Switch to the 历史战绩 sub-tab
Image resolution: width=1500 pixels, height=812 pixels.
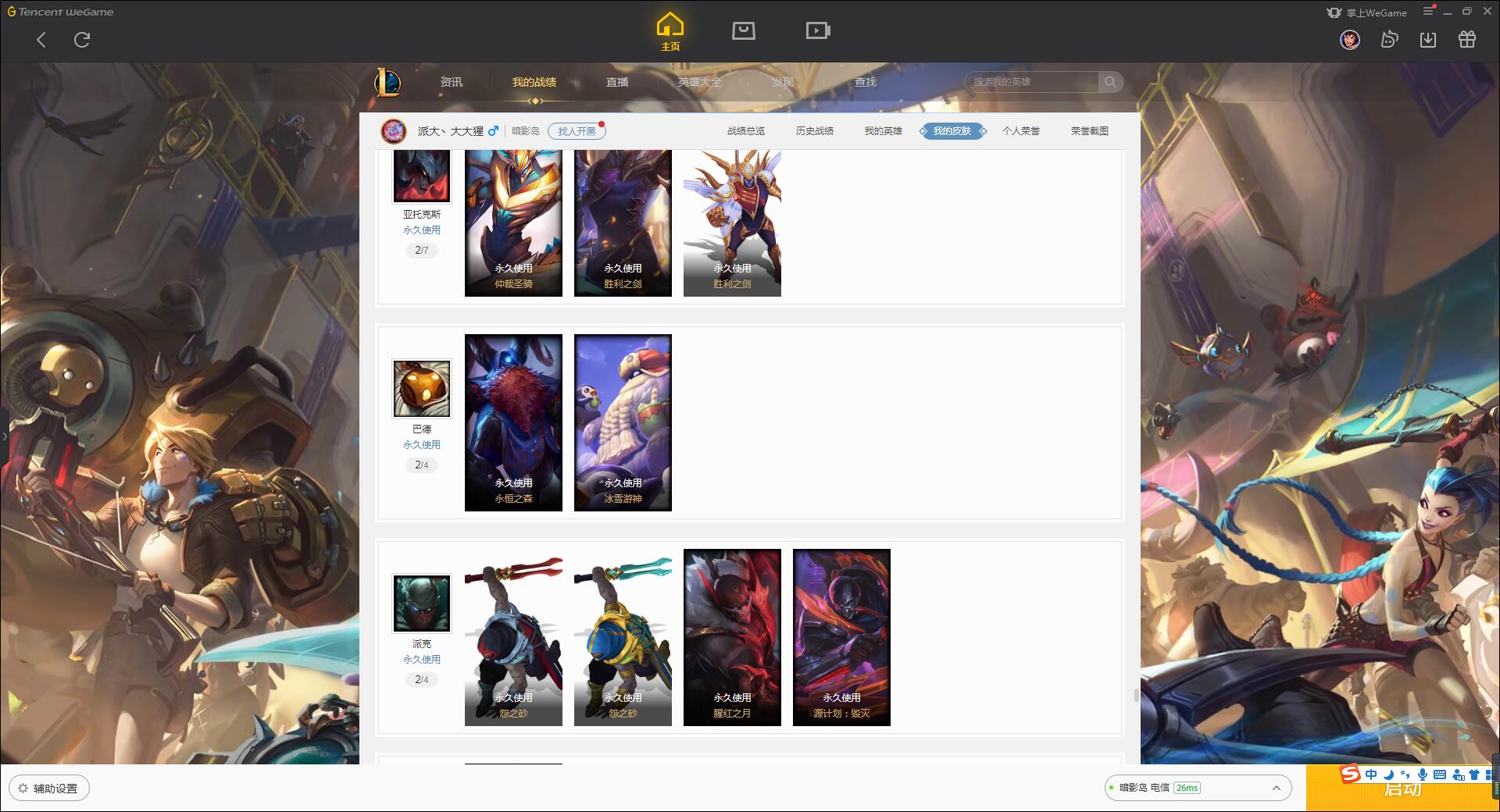815,131
